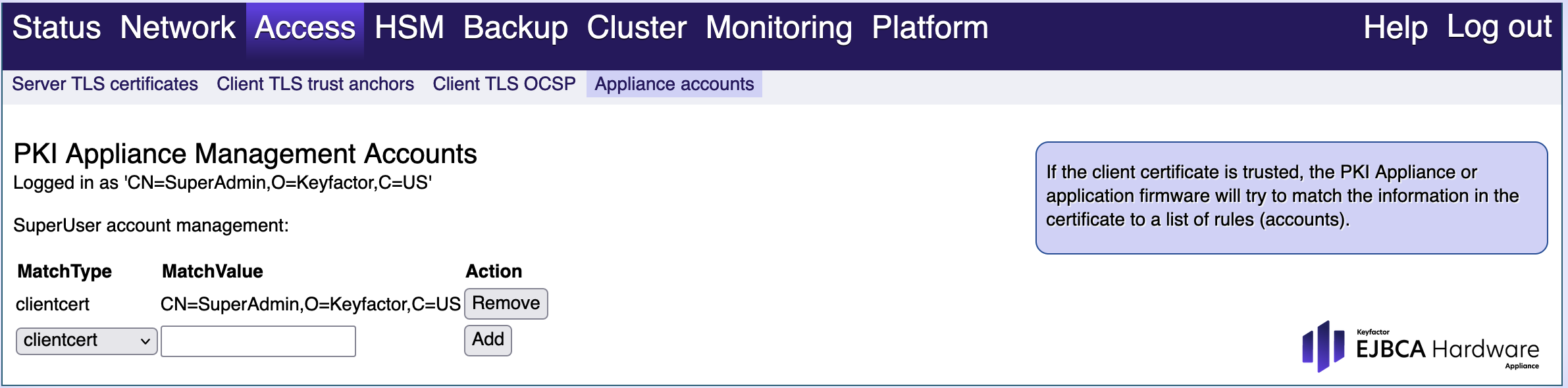This screenshot has height=388, width=1568.
Task: Open Client TLS trust anchors subpage
Action: pos(315,84)
